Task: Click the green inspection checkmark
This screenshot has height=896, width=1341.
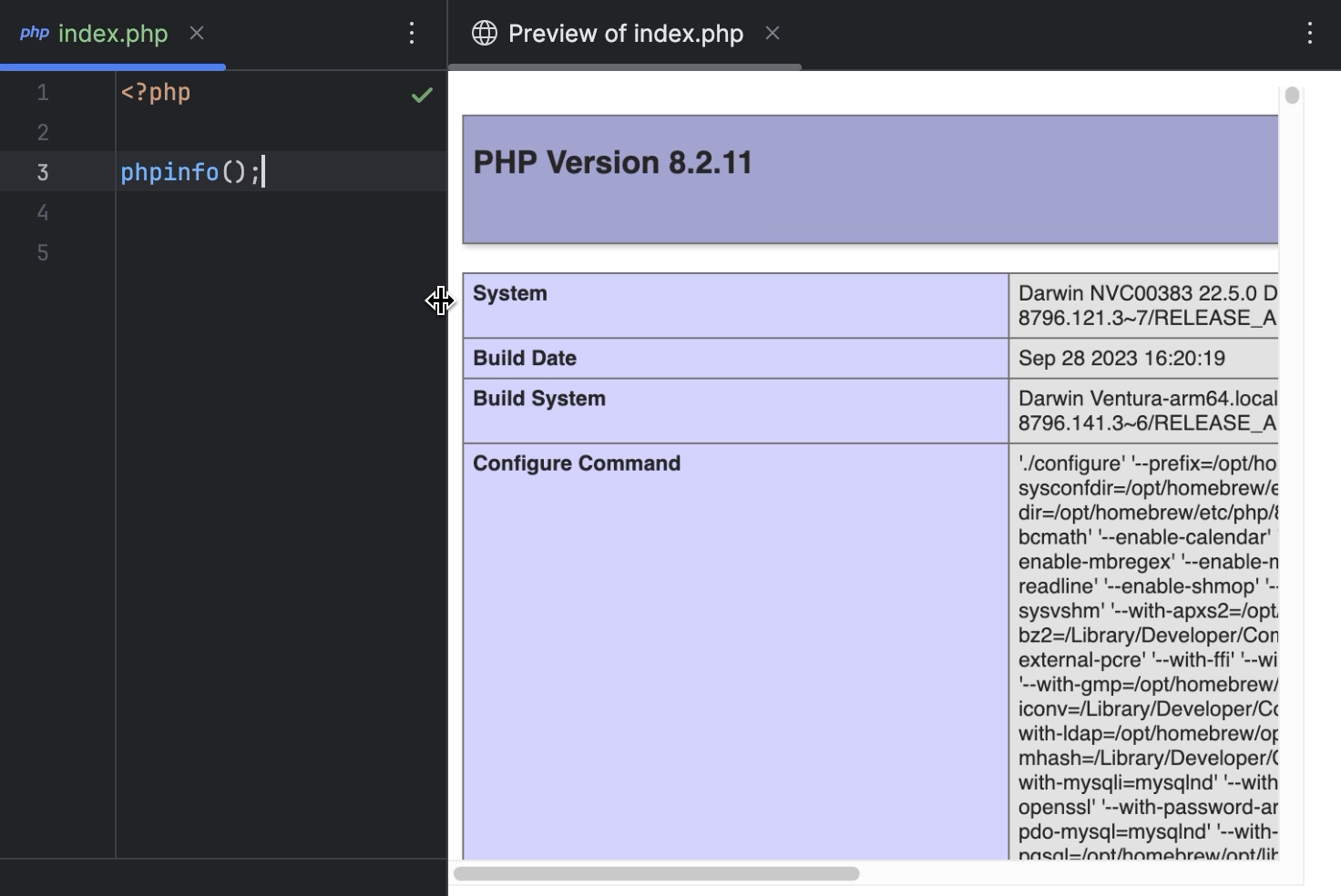Action: pos(422,94)
